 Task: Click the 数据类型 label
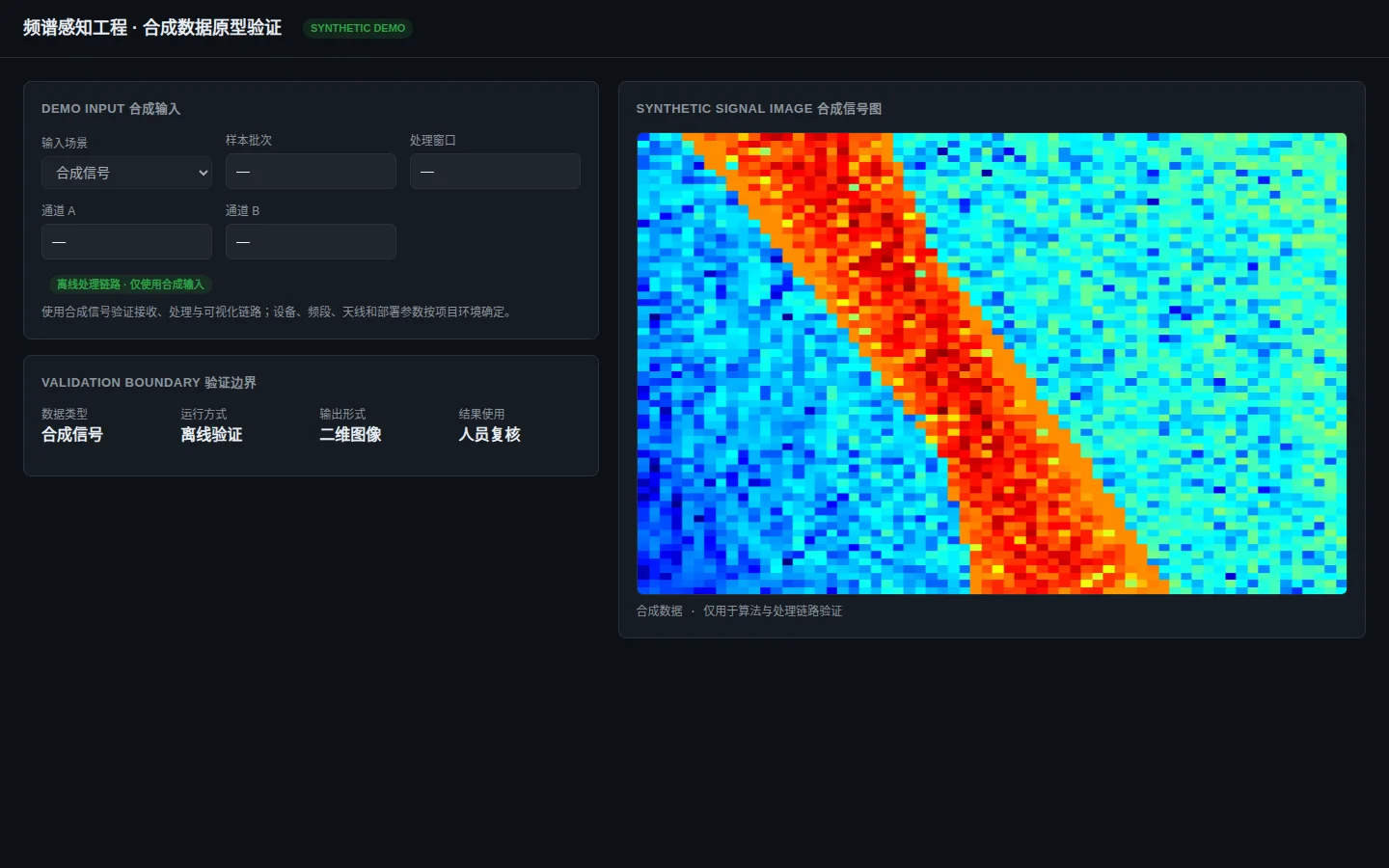(65, 414)
